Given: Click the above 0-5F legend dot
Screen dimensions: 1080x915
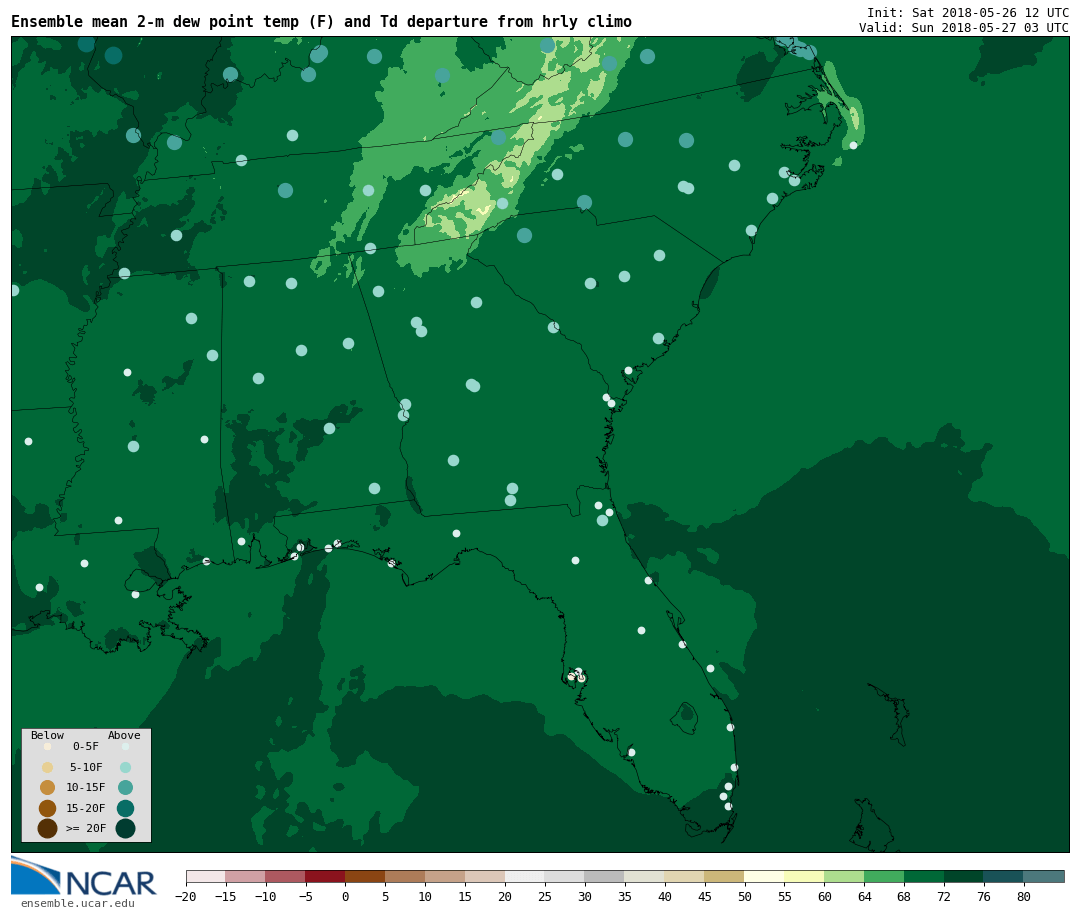Looking at the screenshot, I should (x=125, y=746).
